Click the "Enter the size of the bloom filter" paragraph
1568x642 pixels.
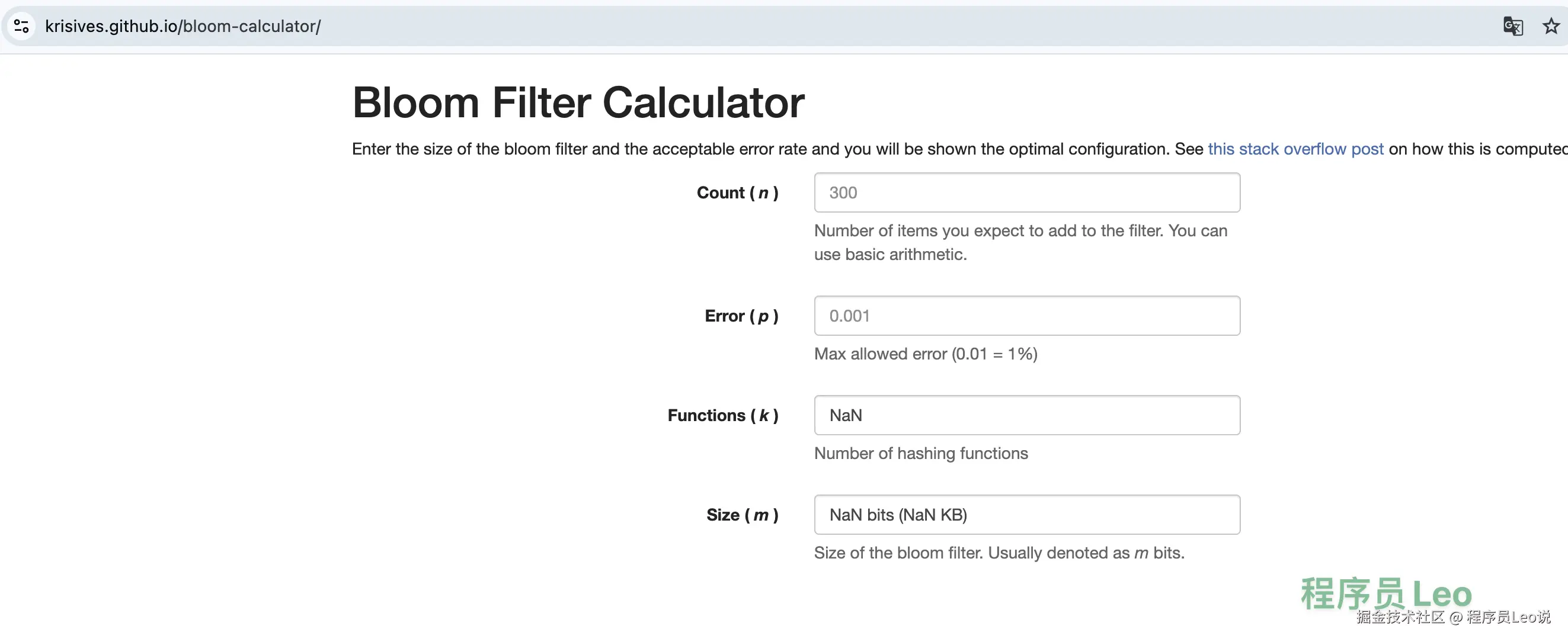[761, 149]
